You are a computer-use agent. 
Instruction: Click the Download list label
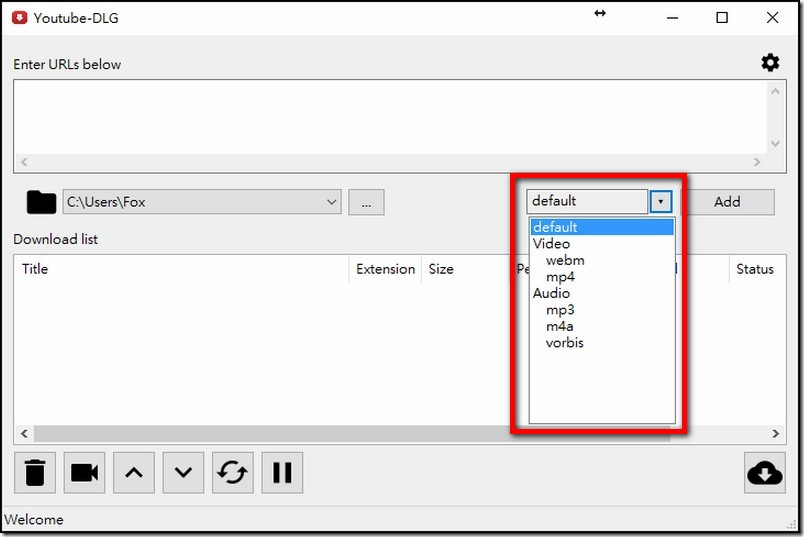point(55,239)
